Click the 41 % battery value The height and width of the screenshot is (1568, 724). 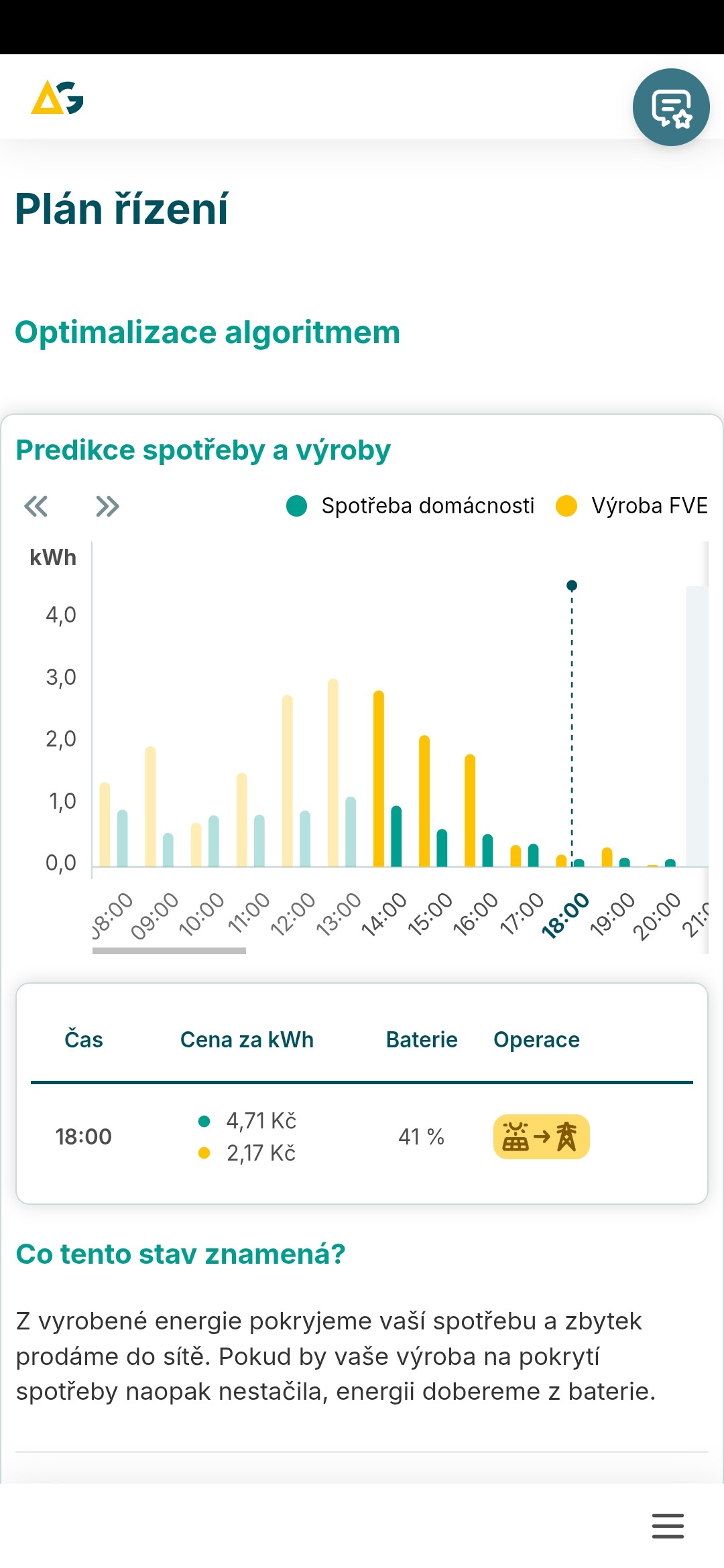click(x=421, y=1136)
